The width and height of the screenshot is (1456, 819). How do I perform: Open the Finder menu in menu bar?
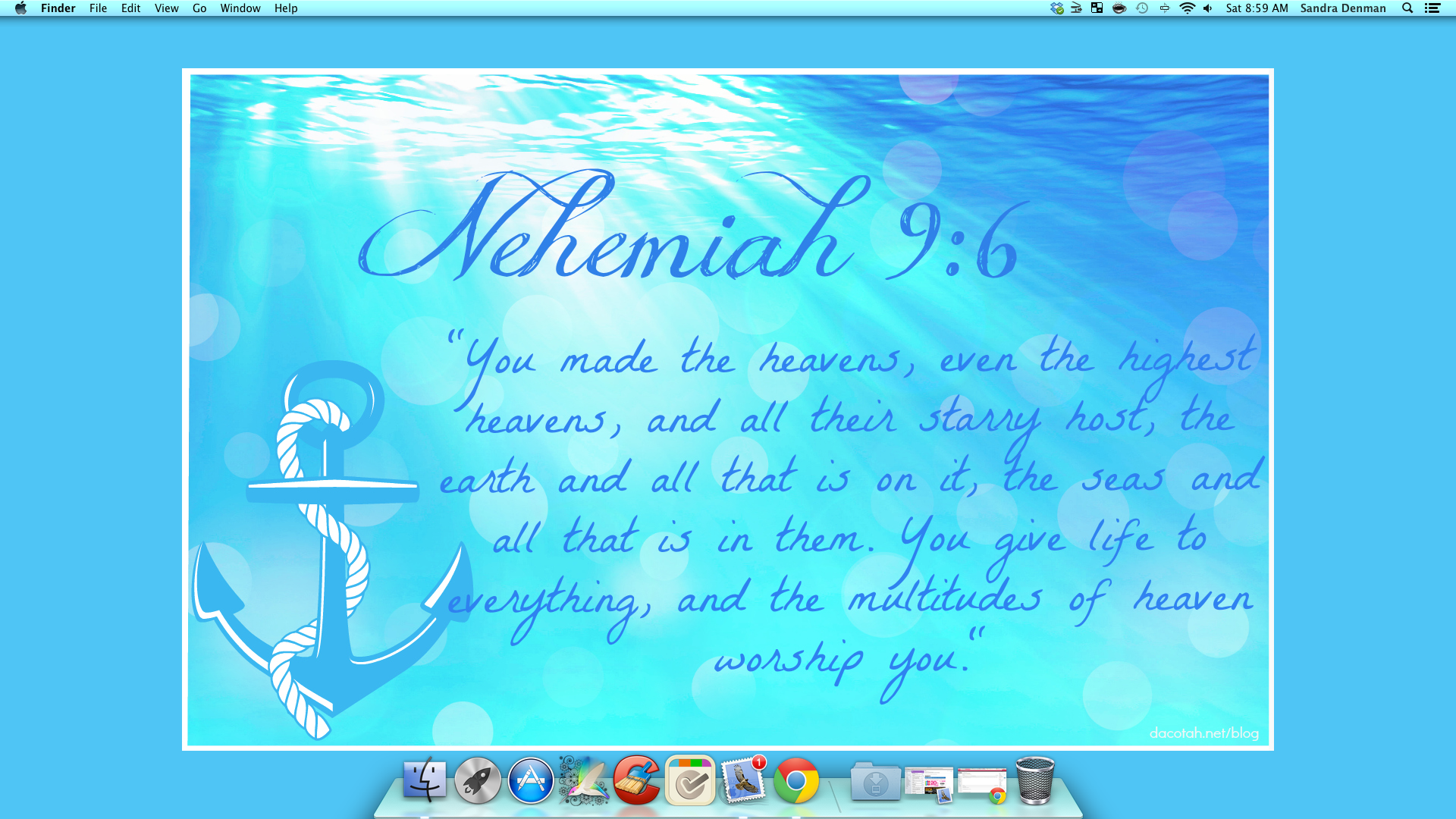coord(58,8)
